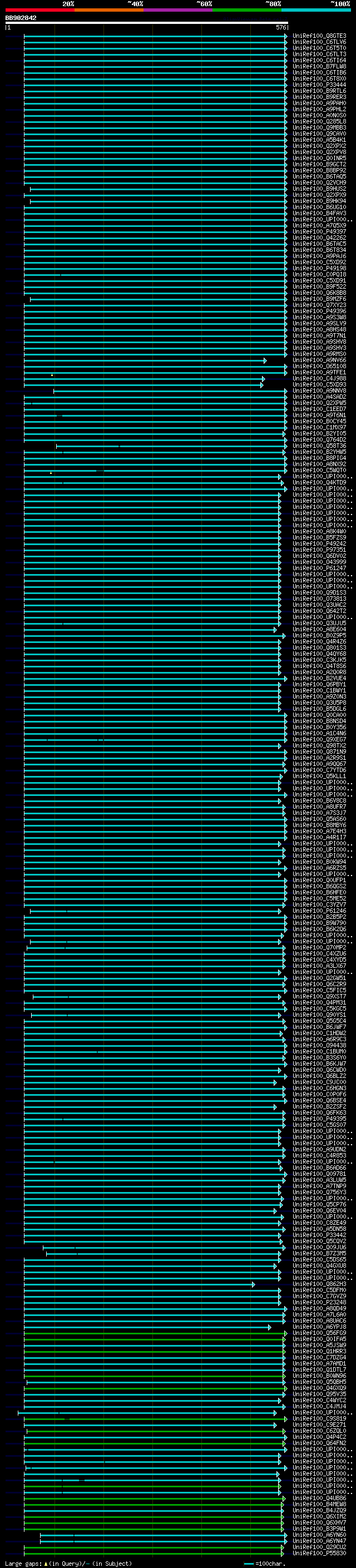Click hit label UniRef100_A9NV66
356x1568 pixels.
319,360
